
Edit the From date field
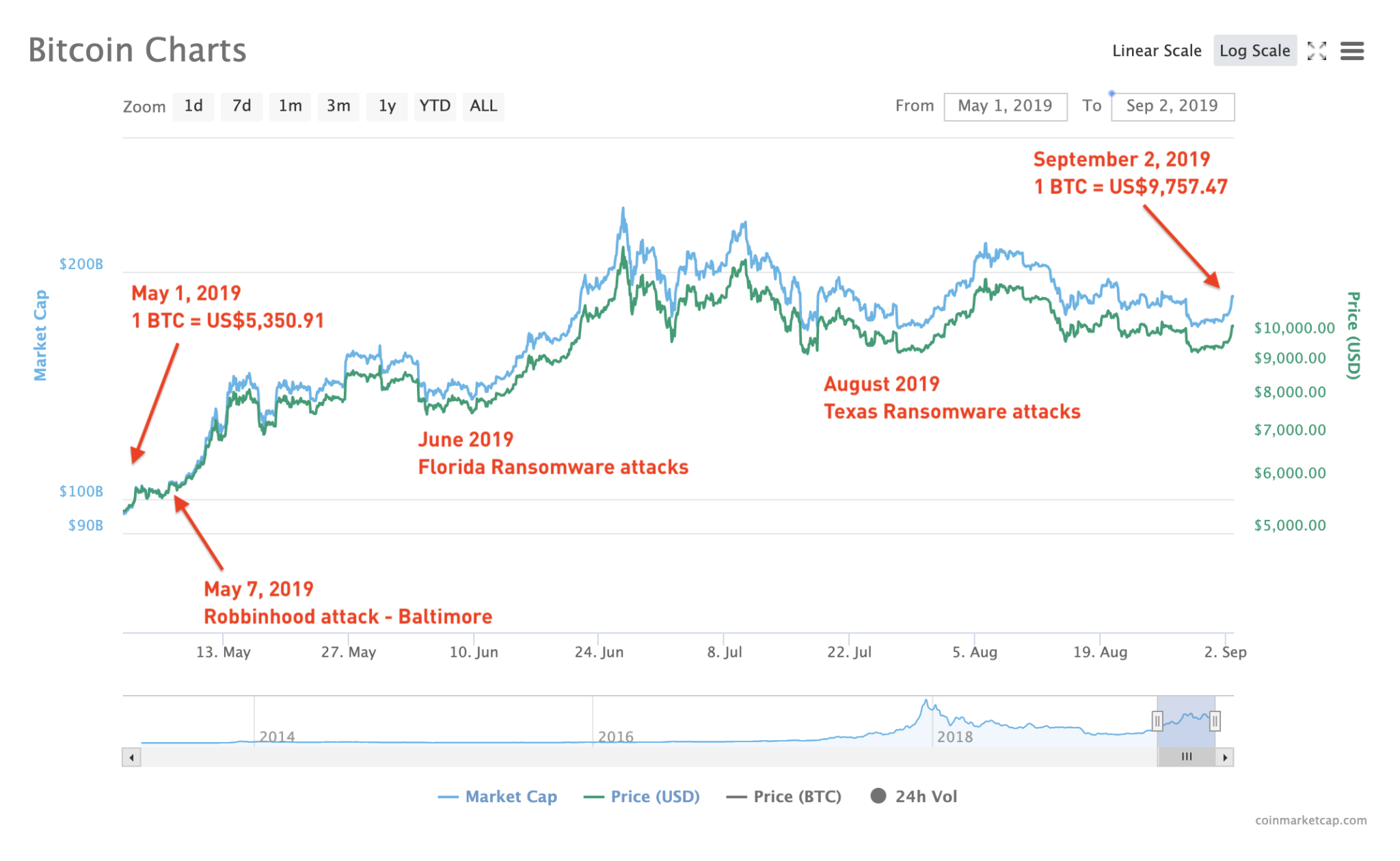(1005, 107)
